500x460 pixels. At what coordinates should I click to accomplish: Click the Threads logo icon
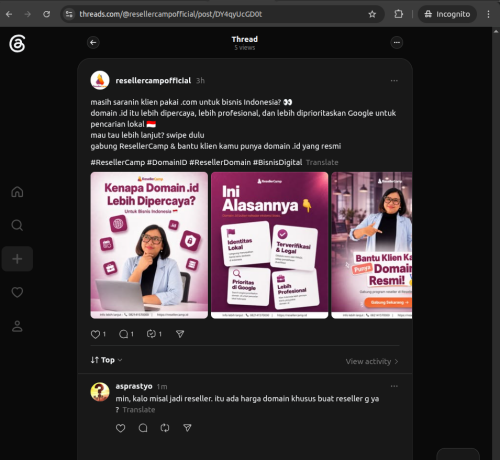(x=17, y=44)
